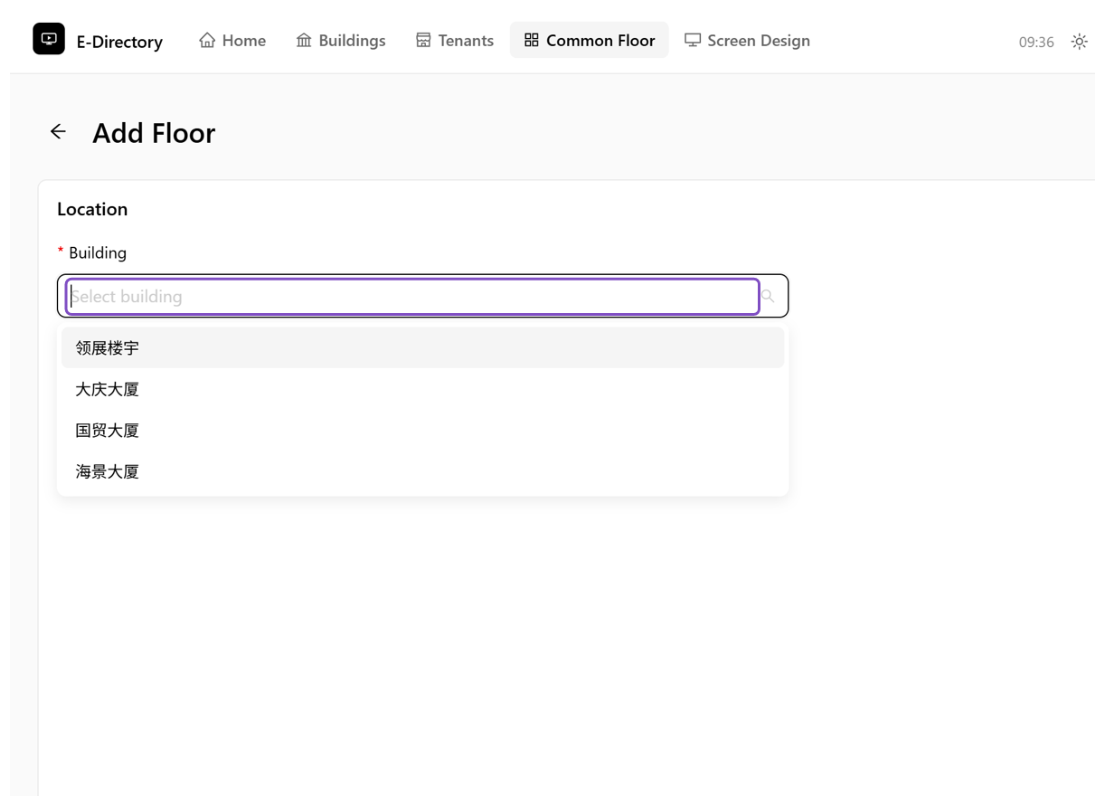Select 海景大厦 building option

423,472
